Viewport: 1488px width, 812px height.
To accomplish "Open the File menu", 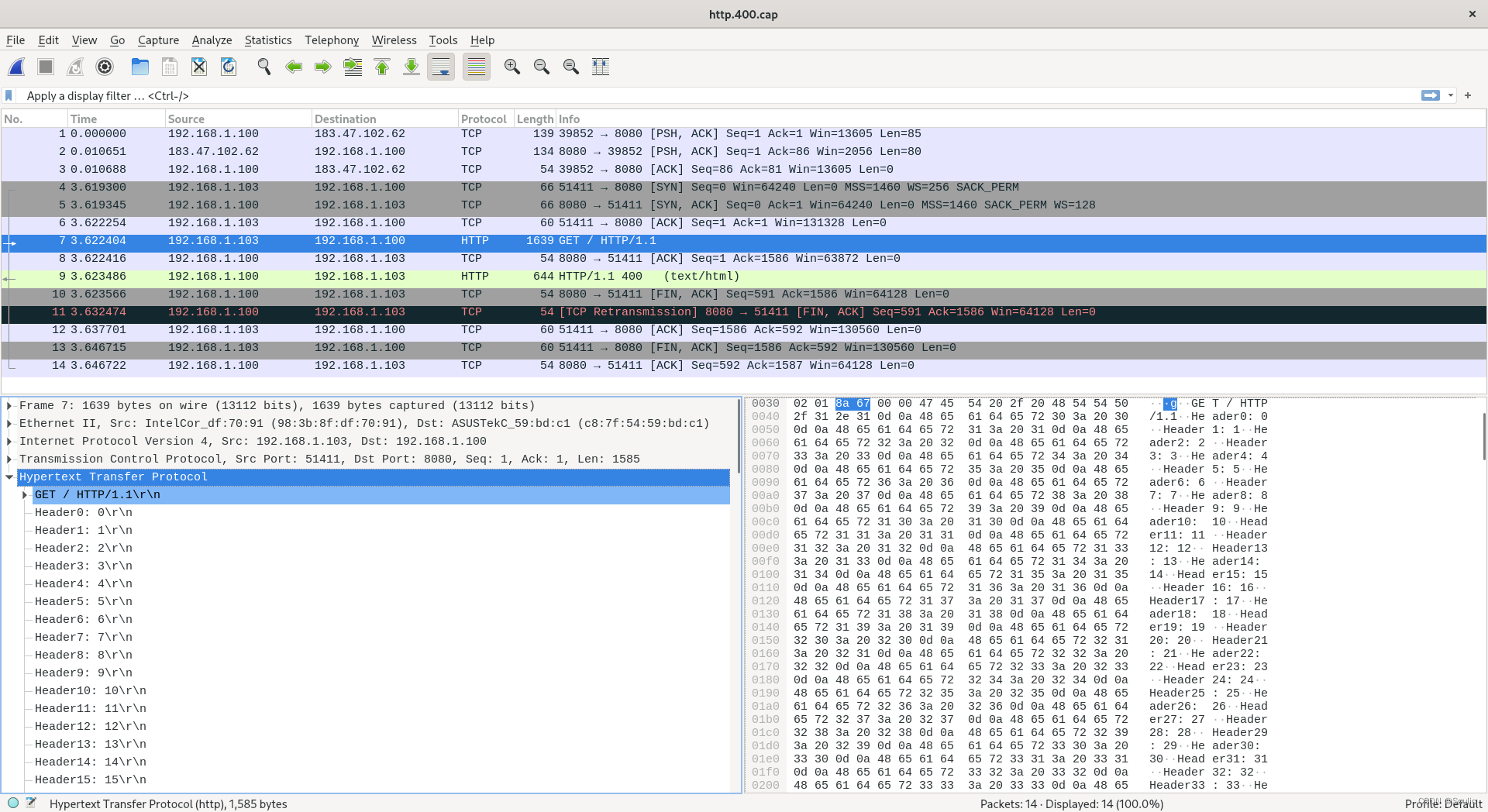I will (15, 40).
